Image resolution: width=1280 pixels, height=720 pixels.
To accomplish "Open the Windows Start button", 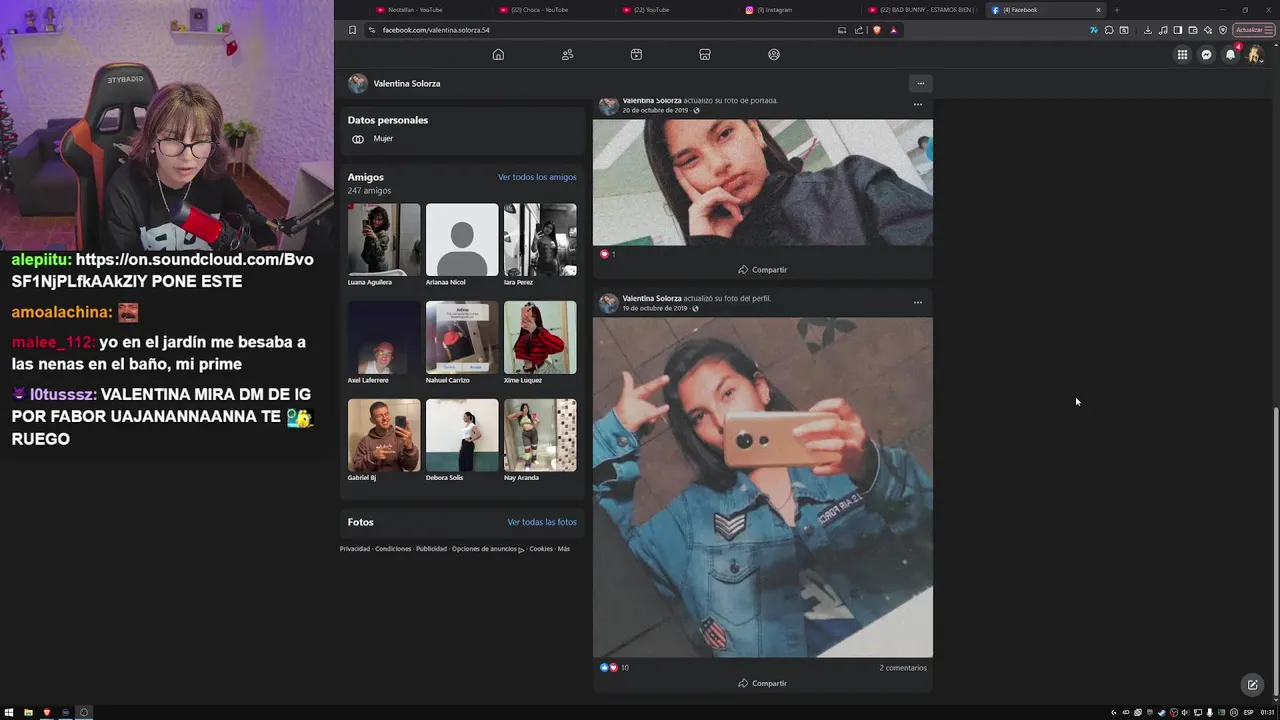I will 9,712.
